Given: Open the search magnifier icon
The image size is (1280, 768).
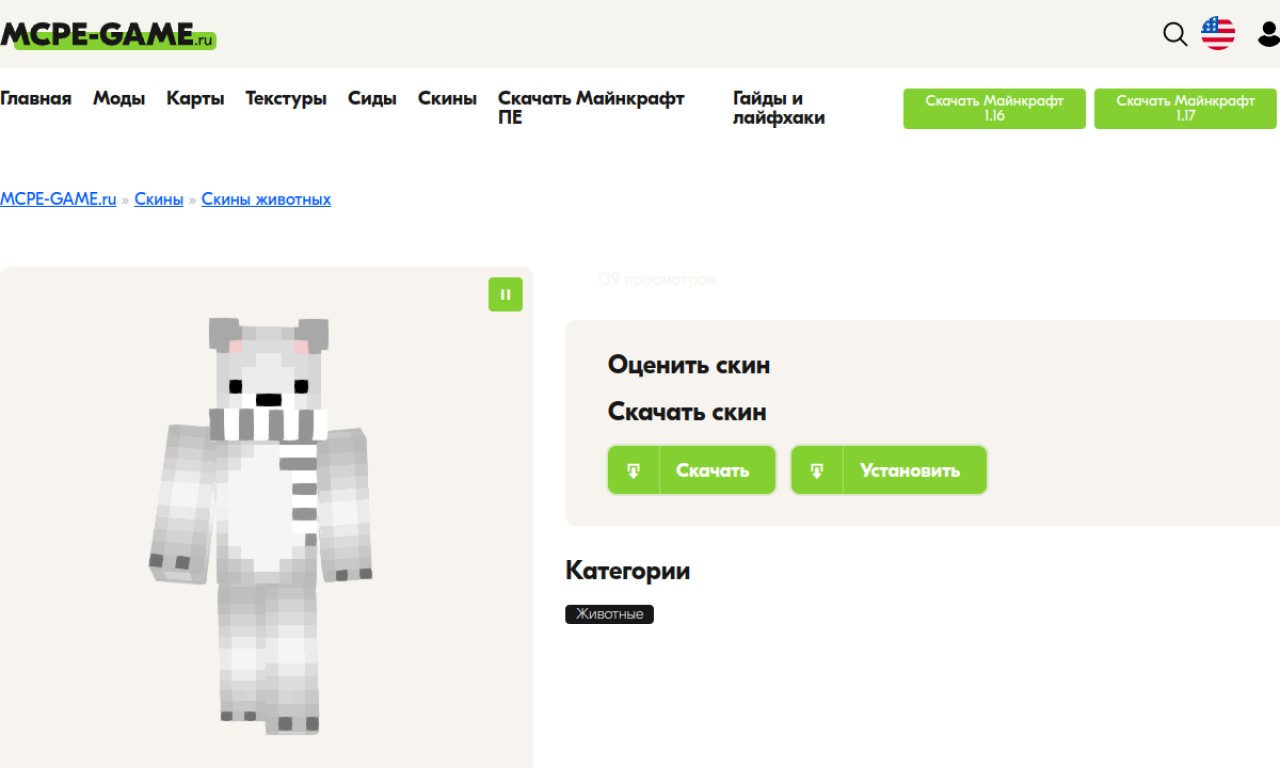Looking at the screenshot, I should coord(1175,35).
